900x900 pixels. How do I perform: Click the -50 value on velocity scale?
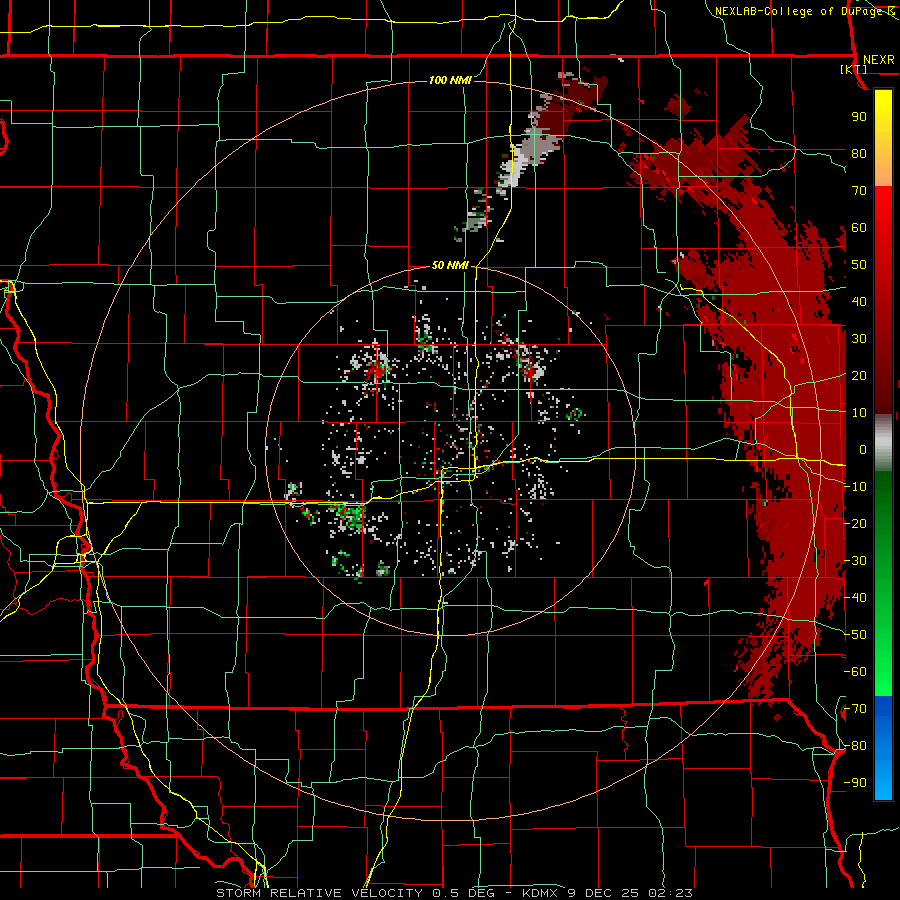pyautogui.click(x=855, y=635)
